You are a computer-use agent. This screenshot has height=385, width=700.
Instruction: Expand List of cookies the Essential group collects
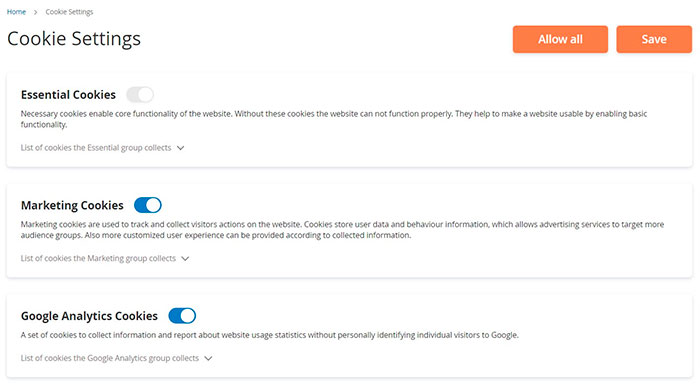pyautogui.click(x=96, y=148)
